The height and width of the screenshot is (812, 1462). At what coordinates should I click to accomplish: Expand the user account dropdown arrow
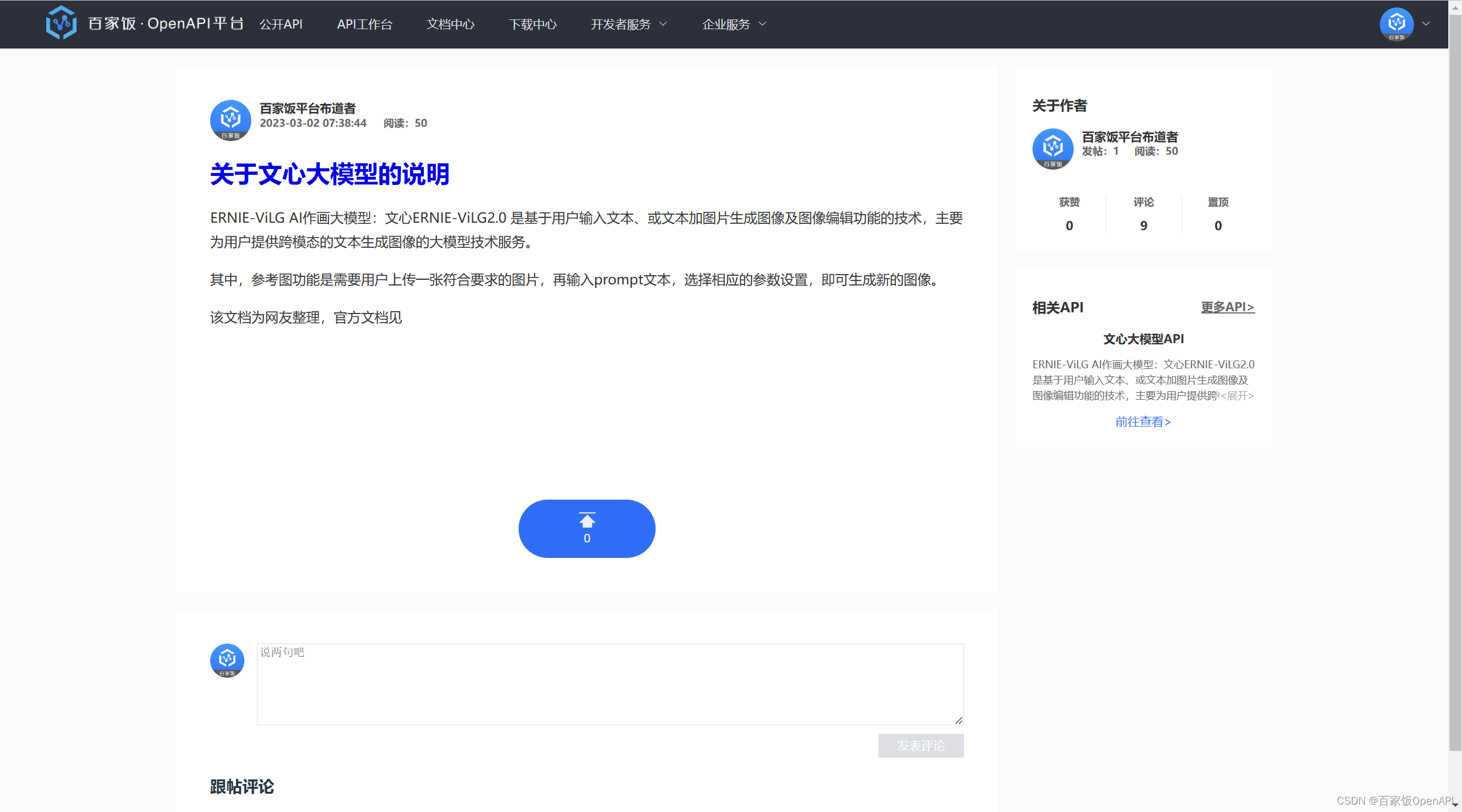tap(1426, 24)
